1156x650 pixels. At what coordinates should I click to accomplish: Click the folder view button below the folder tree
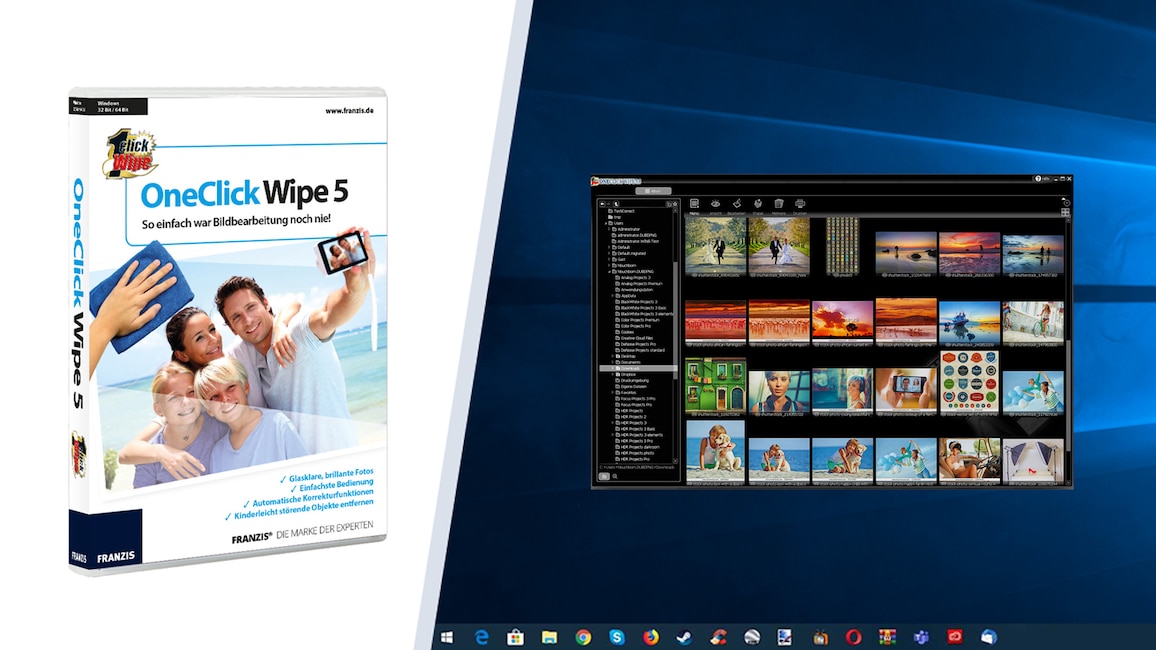[604, 477]
